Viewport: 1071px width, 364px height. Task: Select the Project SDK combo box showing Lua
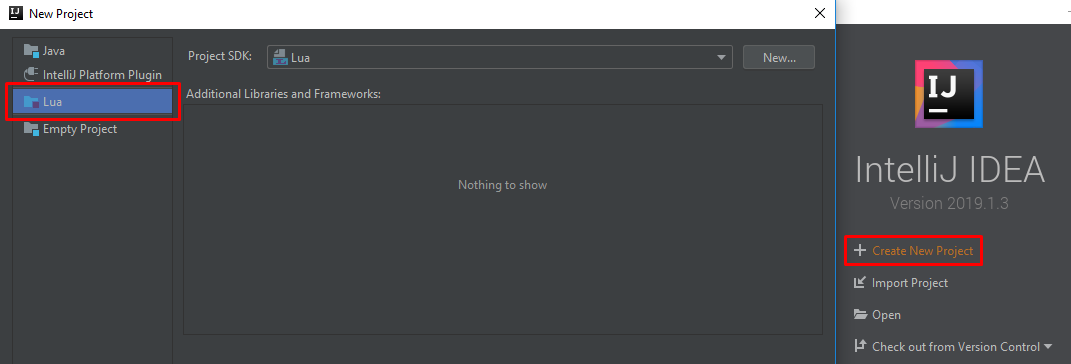coord(500,58)
